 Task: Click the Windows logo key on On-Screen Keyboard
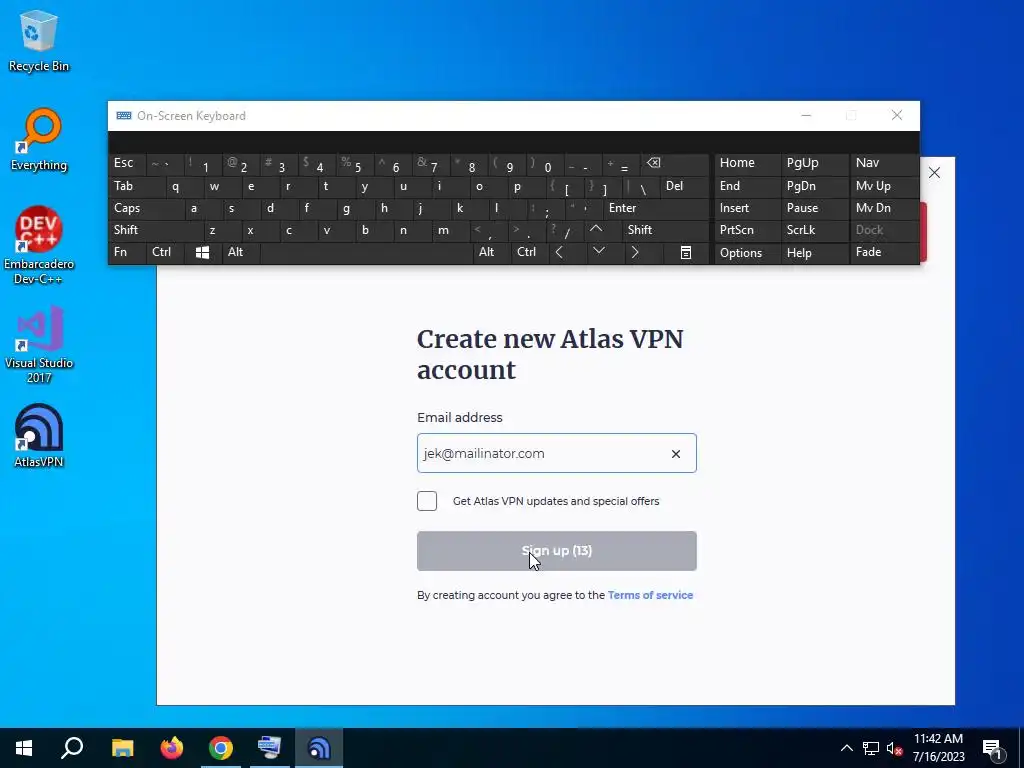[x=202, y=252]
